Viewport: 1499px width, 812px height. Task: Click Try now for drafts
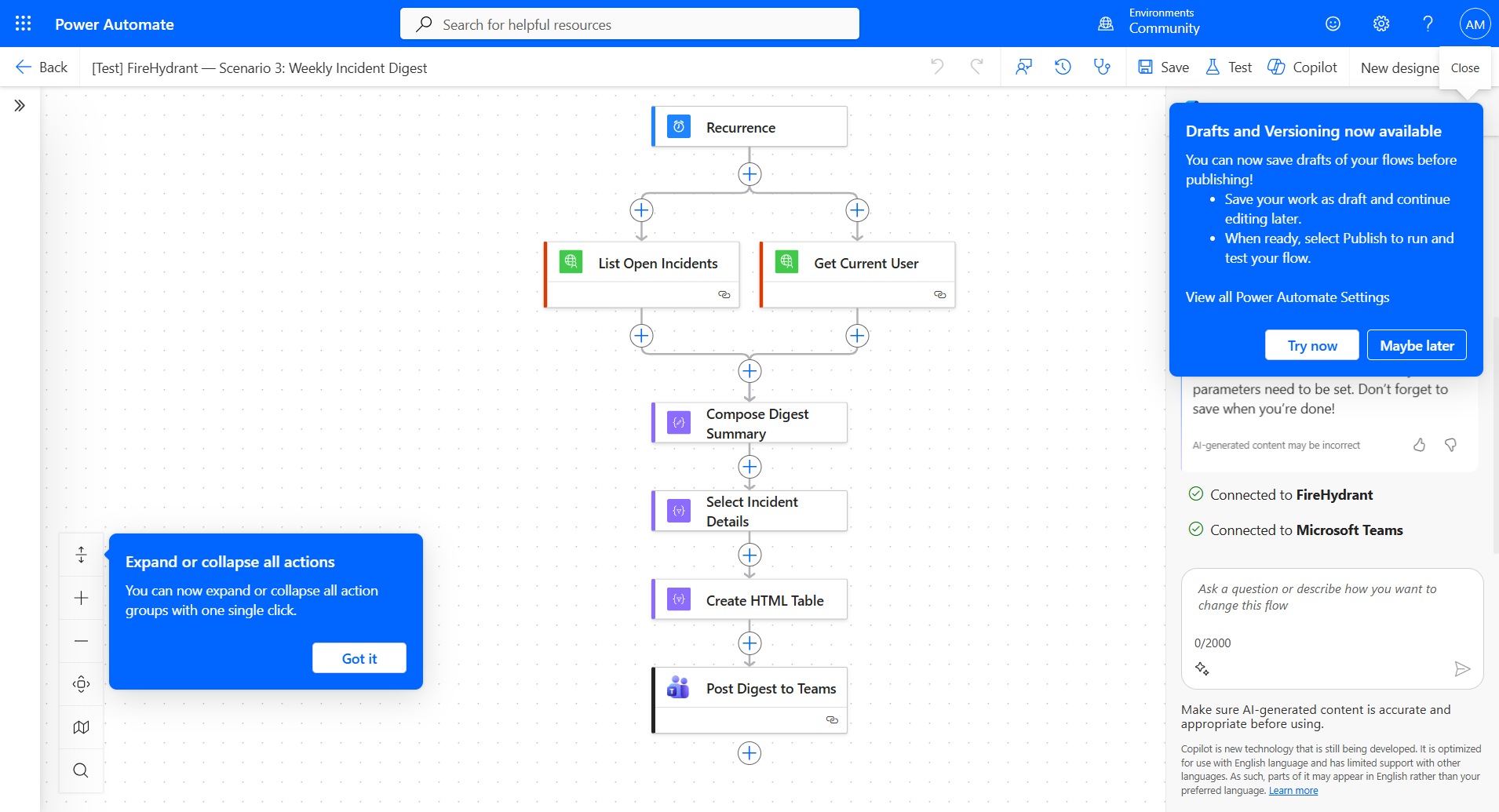(1312, 345)
